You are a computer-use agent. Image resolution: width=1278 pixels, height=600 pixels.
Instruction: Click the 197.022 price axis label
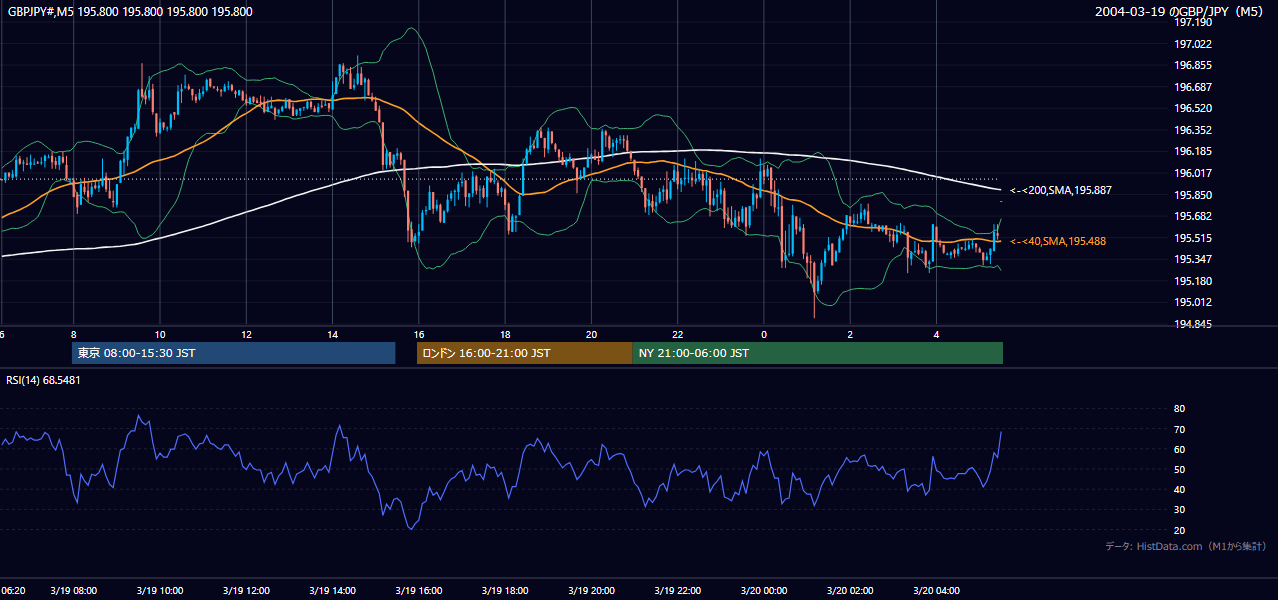(x=1193, y=44)
